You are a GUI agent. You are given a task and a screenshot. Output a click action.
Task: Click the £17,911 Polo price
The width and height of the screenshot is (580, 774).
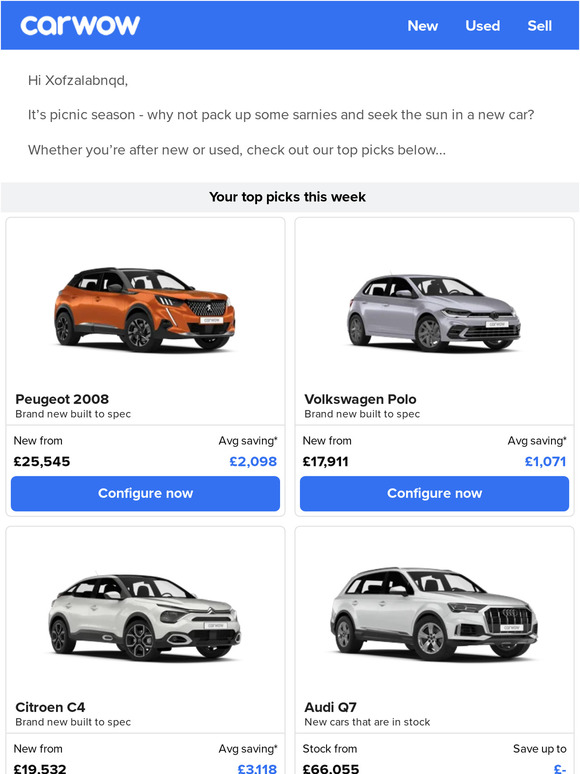tap(326, 462)
